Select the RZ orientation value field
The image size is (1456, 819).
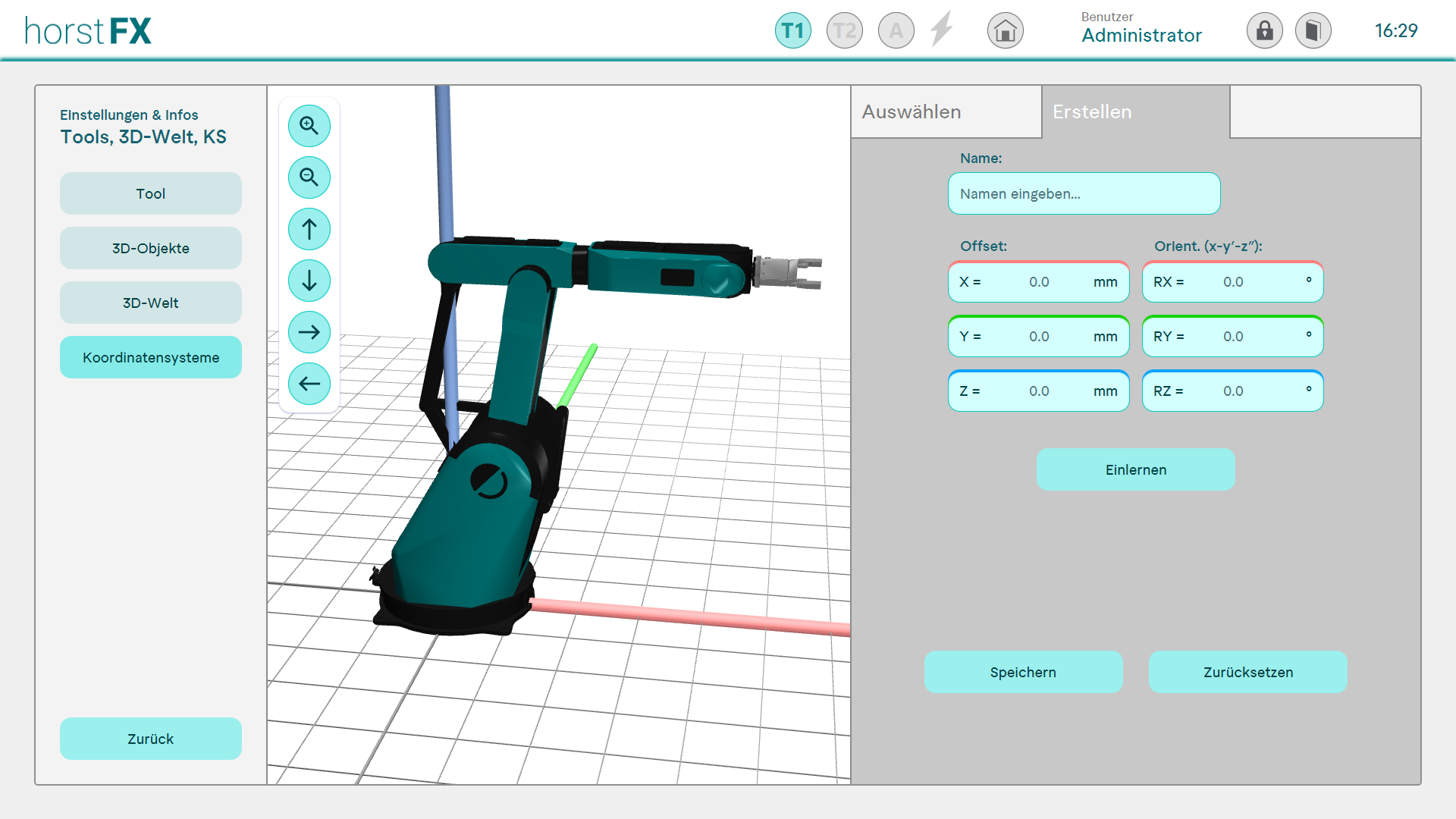tap(1232, 391)
